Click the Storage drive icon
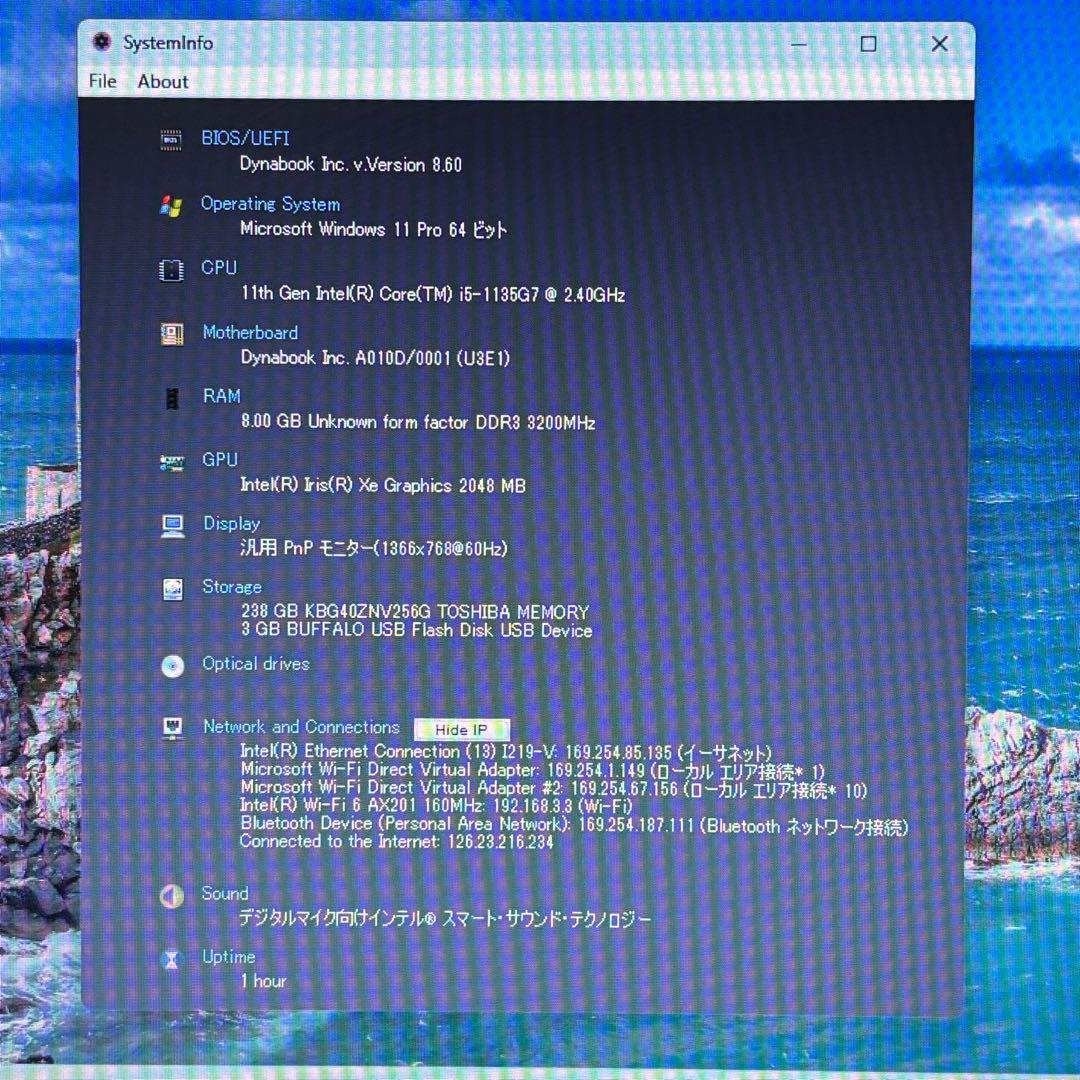1080x1080 pixels. pyautogui.click(x=172, y=589)
